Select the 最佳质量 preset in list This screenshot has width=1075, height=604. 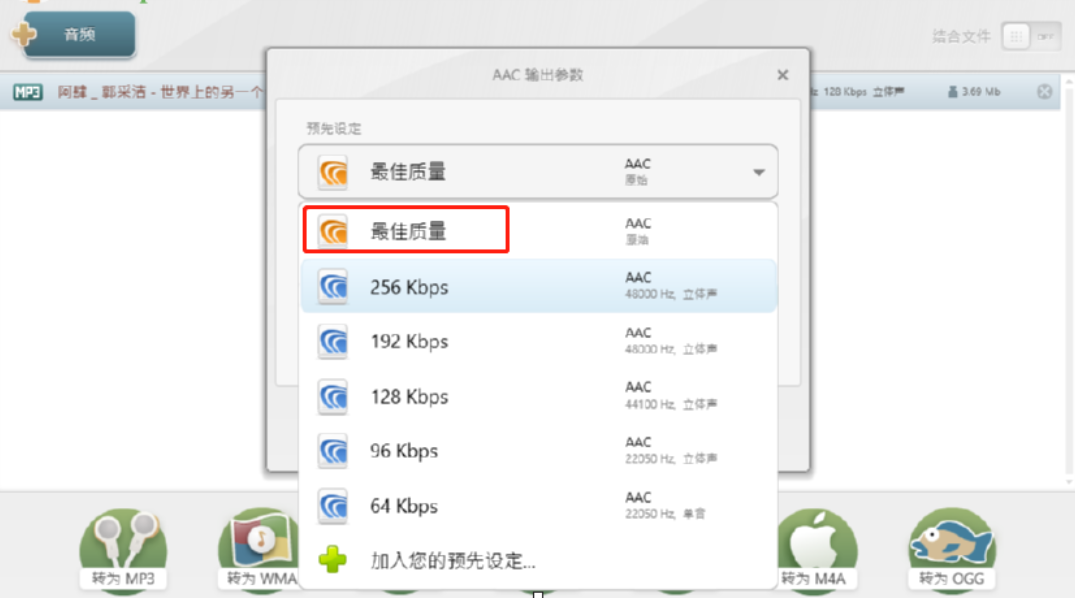click(x=539, y=231)
